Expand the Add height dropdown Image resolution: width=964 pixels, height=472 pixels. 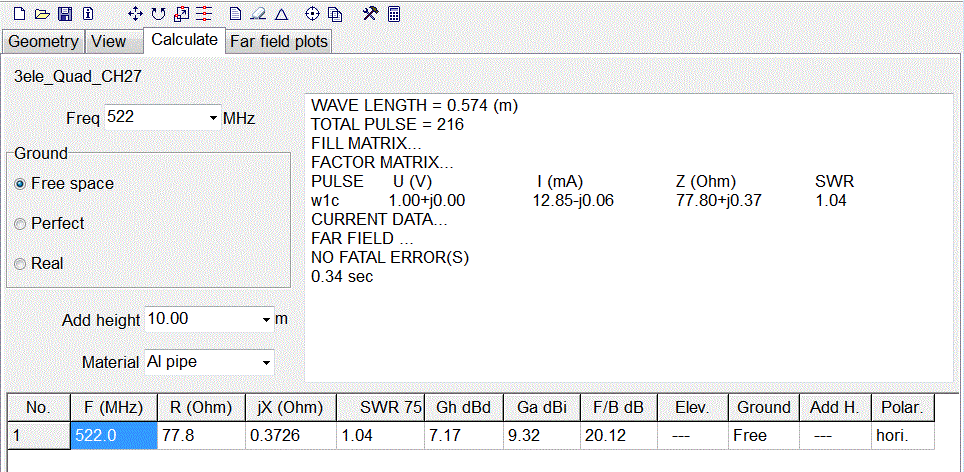[x=266, y=320]
